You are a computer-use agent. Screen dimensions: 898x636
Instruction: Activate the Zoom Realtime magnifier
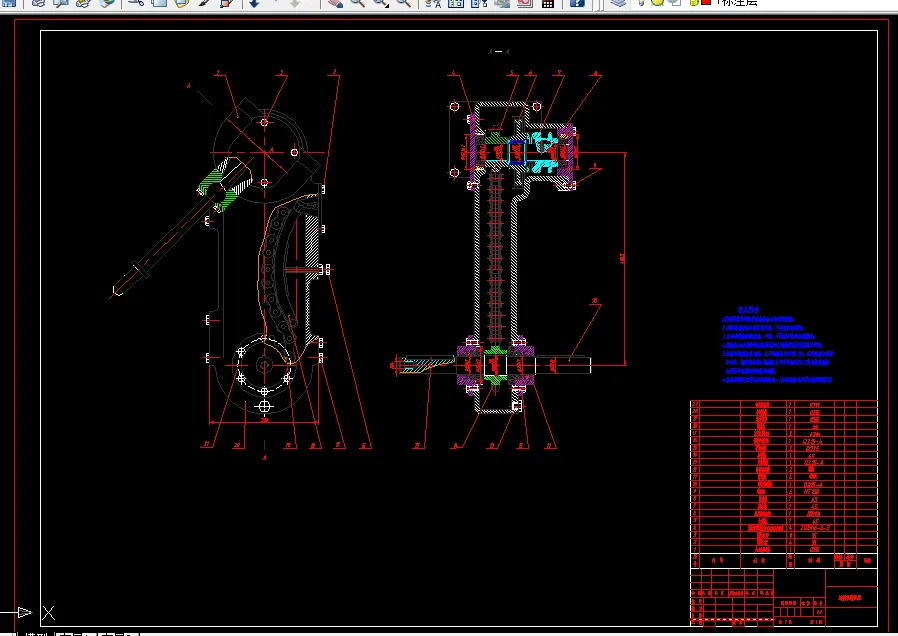[358, 3]
